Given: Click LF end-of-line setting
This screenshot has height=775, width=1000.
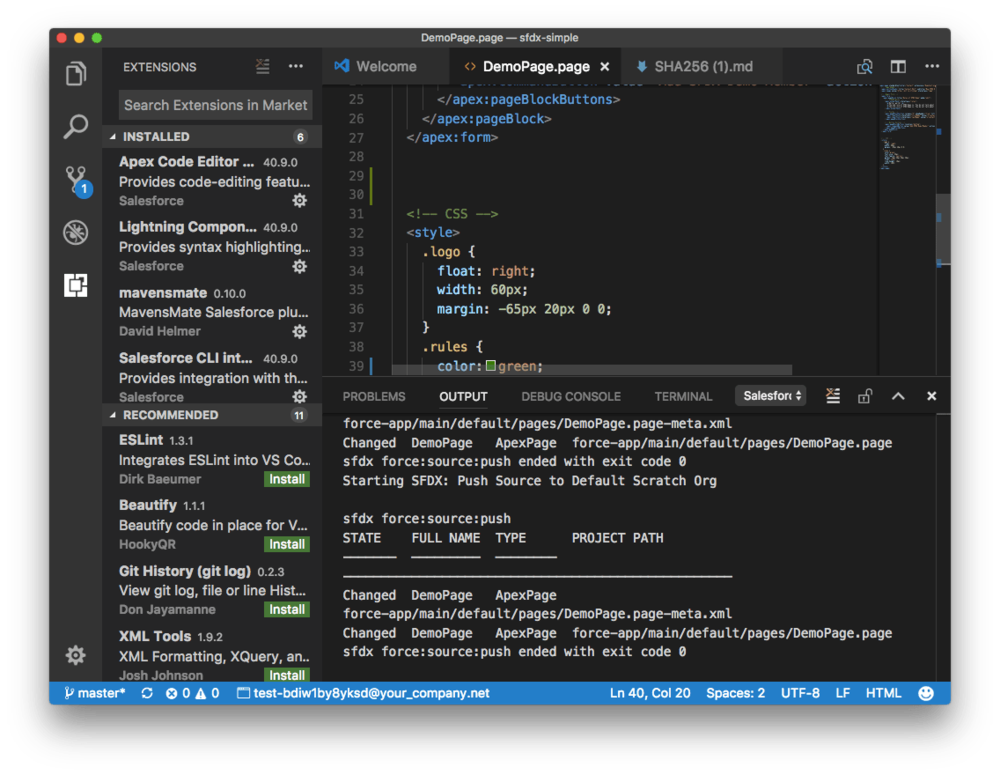Looking at the screenshot, I should [842, 693].
